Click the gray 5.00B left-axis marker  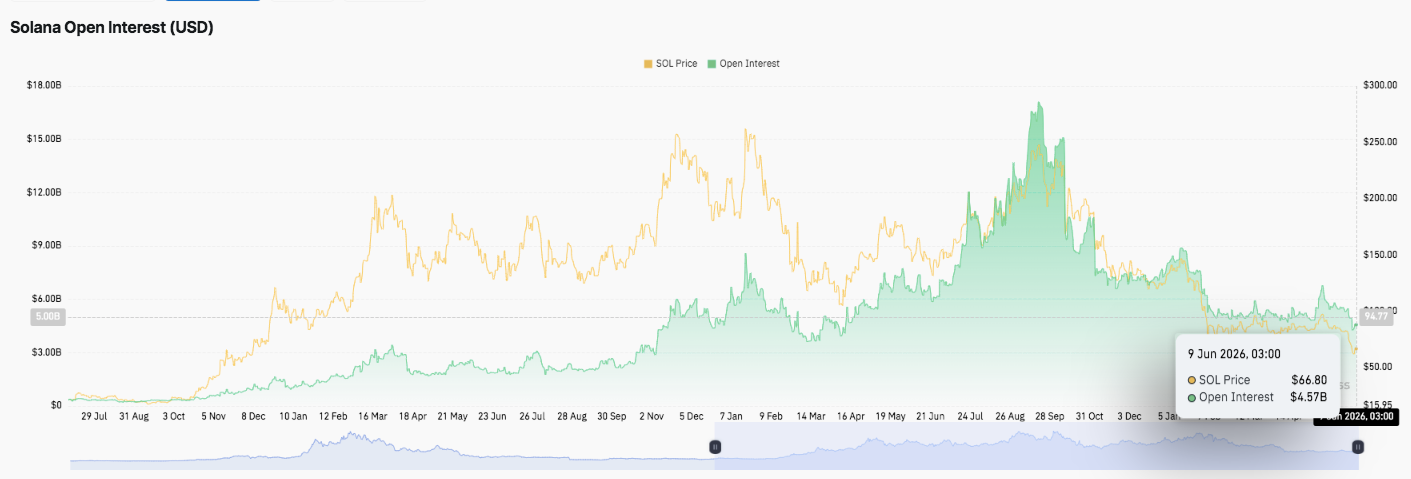[48, 317]
